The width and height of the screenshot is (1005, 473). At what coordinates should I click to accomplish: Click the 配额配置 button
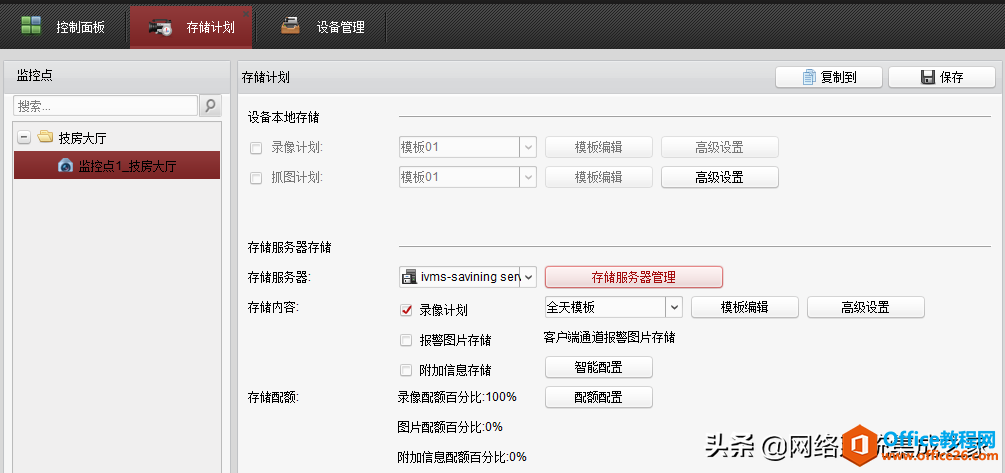[599, 397]
